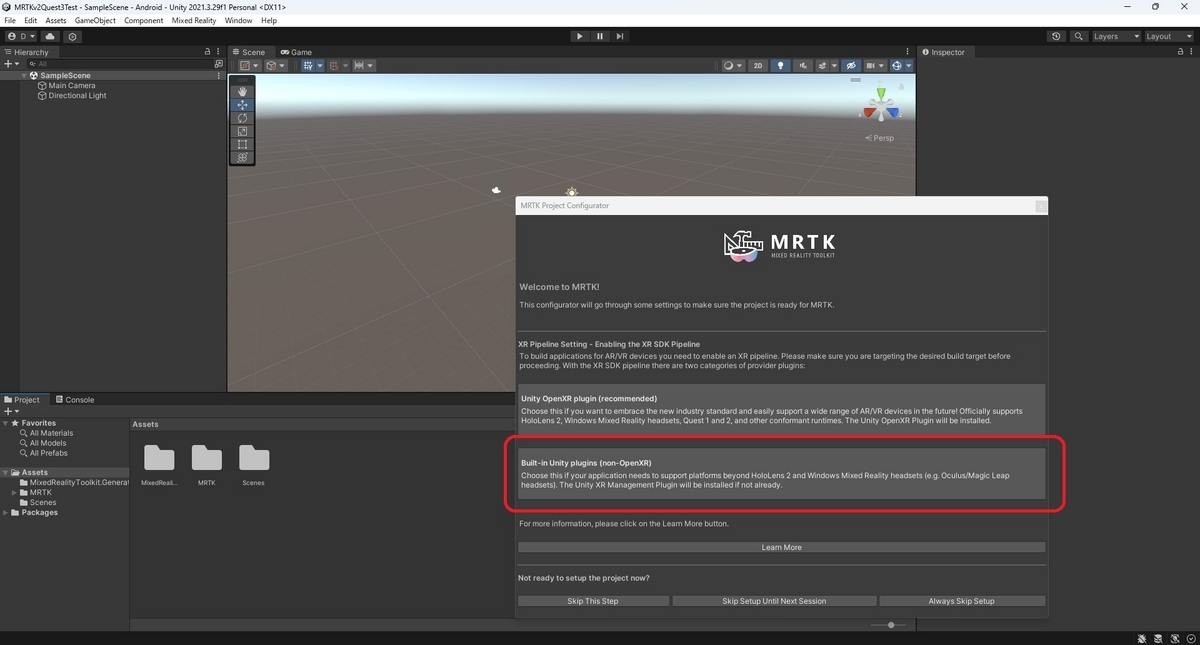Open Project create (+) dropdown
1200x645 pixels.
pyautogui.click(x=12, y=411)
